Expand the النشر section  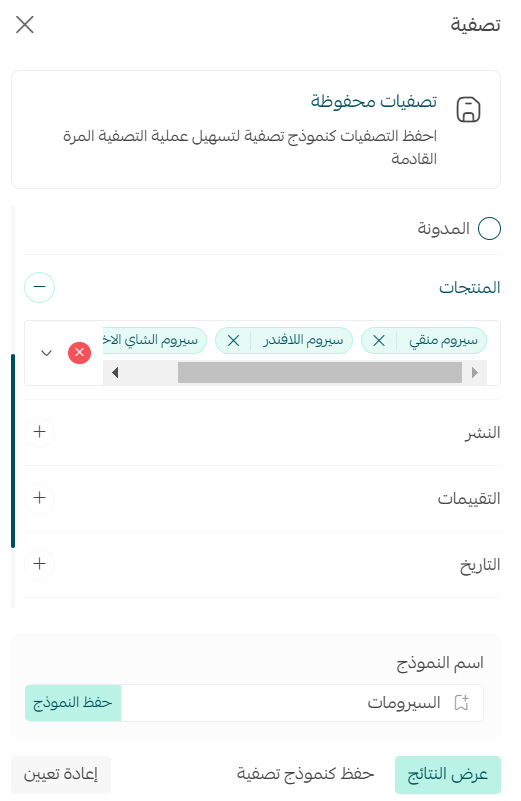point(39,432)
